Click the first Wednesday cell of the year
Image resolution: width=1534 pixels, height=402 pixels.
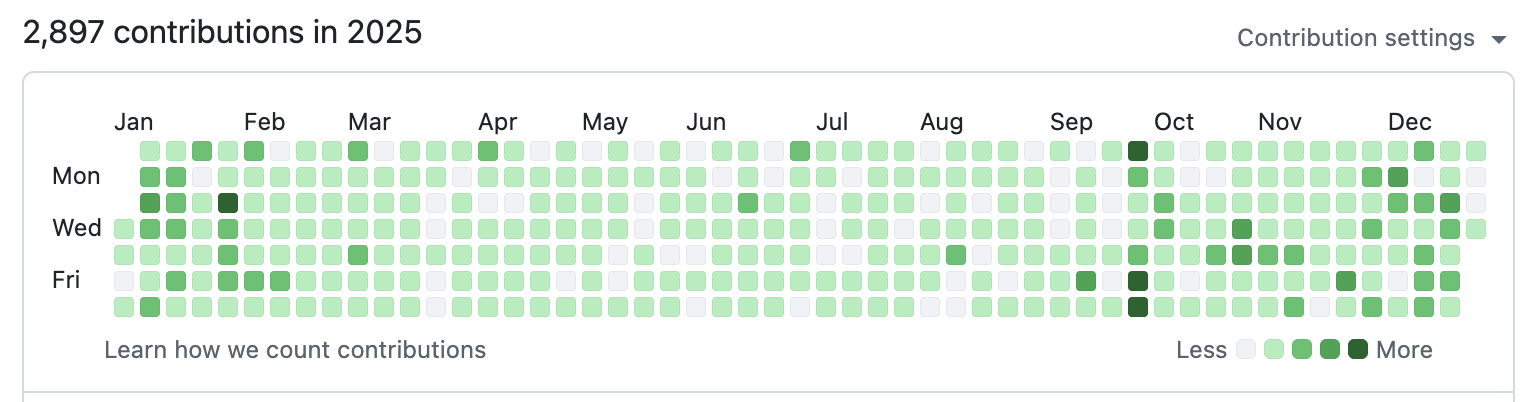pyautogui.click(x=124, y=229)
